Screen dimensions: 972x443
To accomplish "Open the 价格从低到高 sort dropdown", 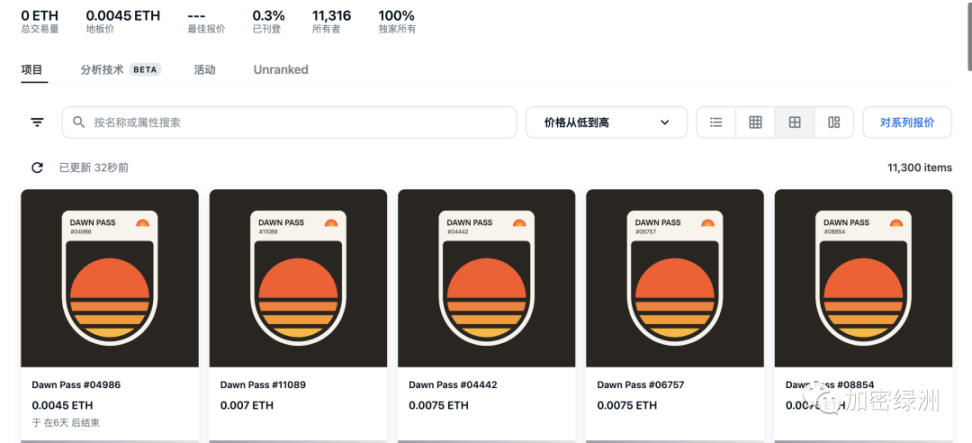I will pyautogui.click(x=606, y=122).
